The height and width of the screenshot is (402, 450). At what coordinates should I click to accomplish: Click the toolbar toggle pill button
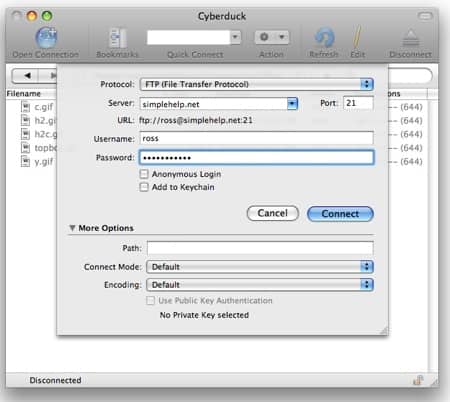425,16
